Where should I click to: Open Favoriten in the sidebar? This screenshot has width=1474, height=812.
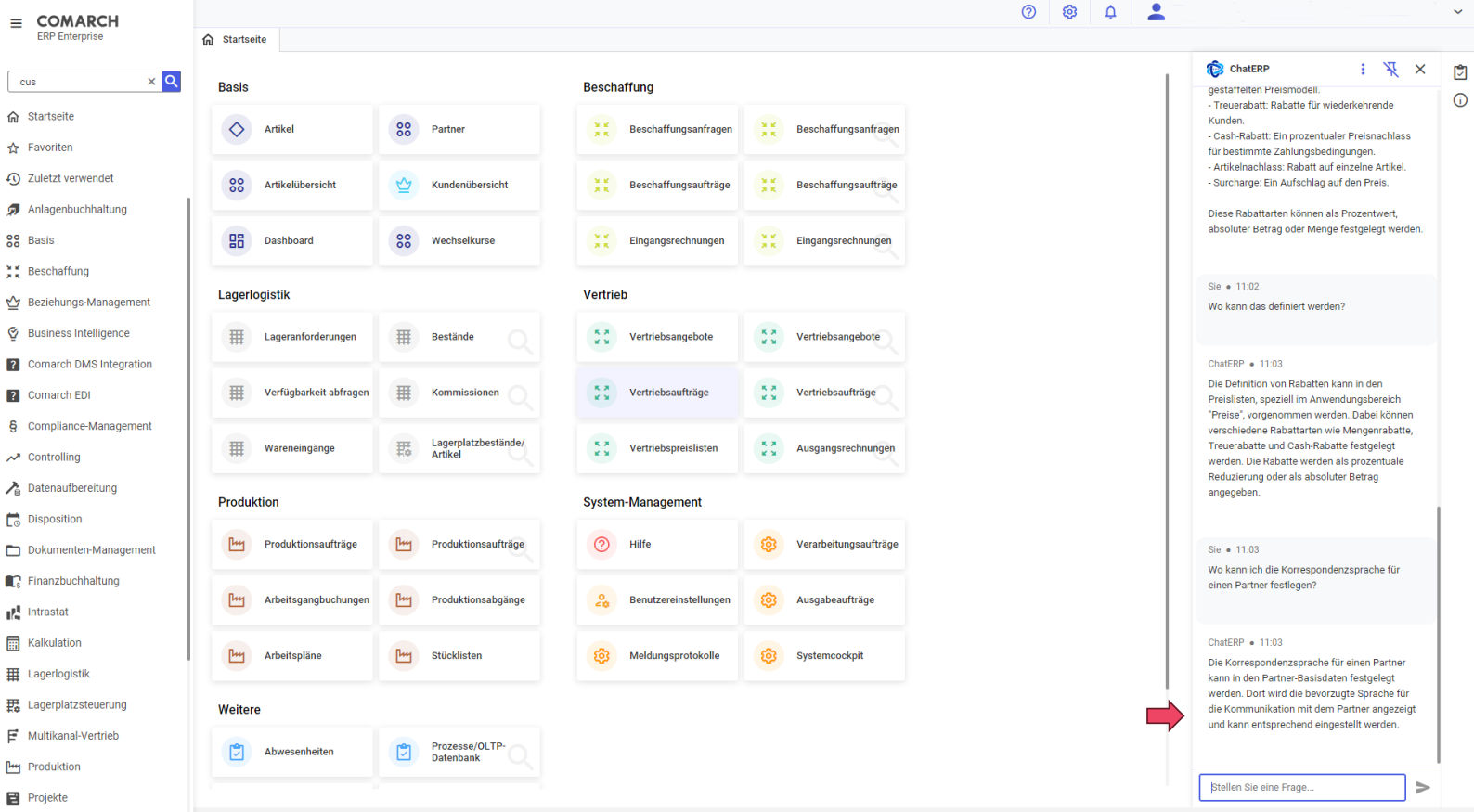coord(50,148)
